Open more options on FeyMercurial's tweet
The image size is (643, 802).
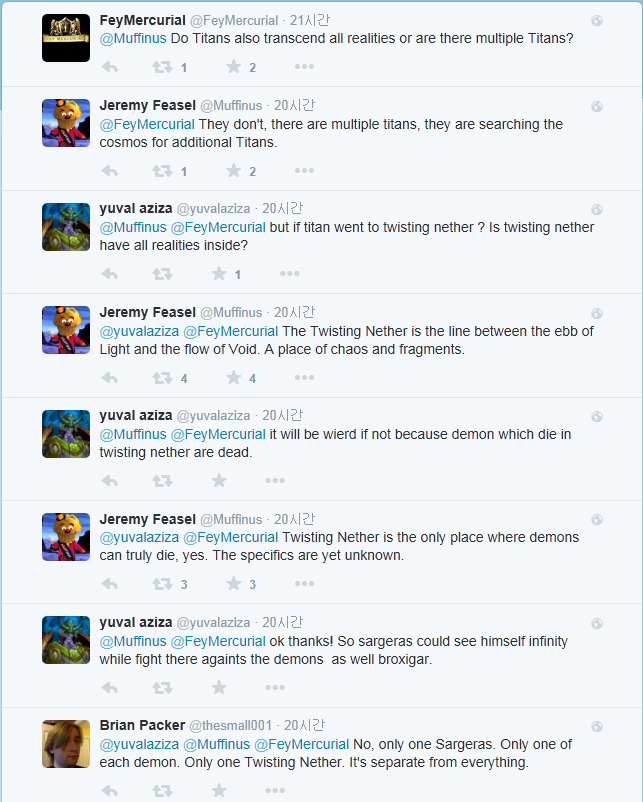tap(304, 67)
